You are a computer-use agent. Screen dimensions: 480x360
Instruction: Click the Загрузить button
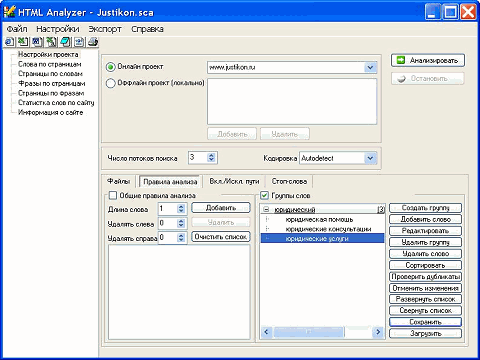click(426, 333)
